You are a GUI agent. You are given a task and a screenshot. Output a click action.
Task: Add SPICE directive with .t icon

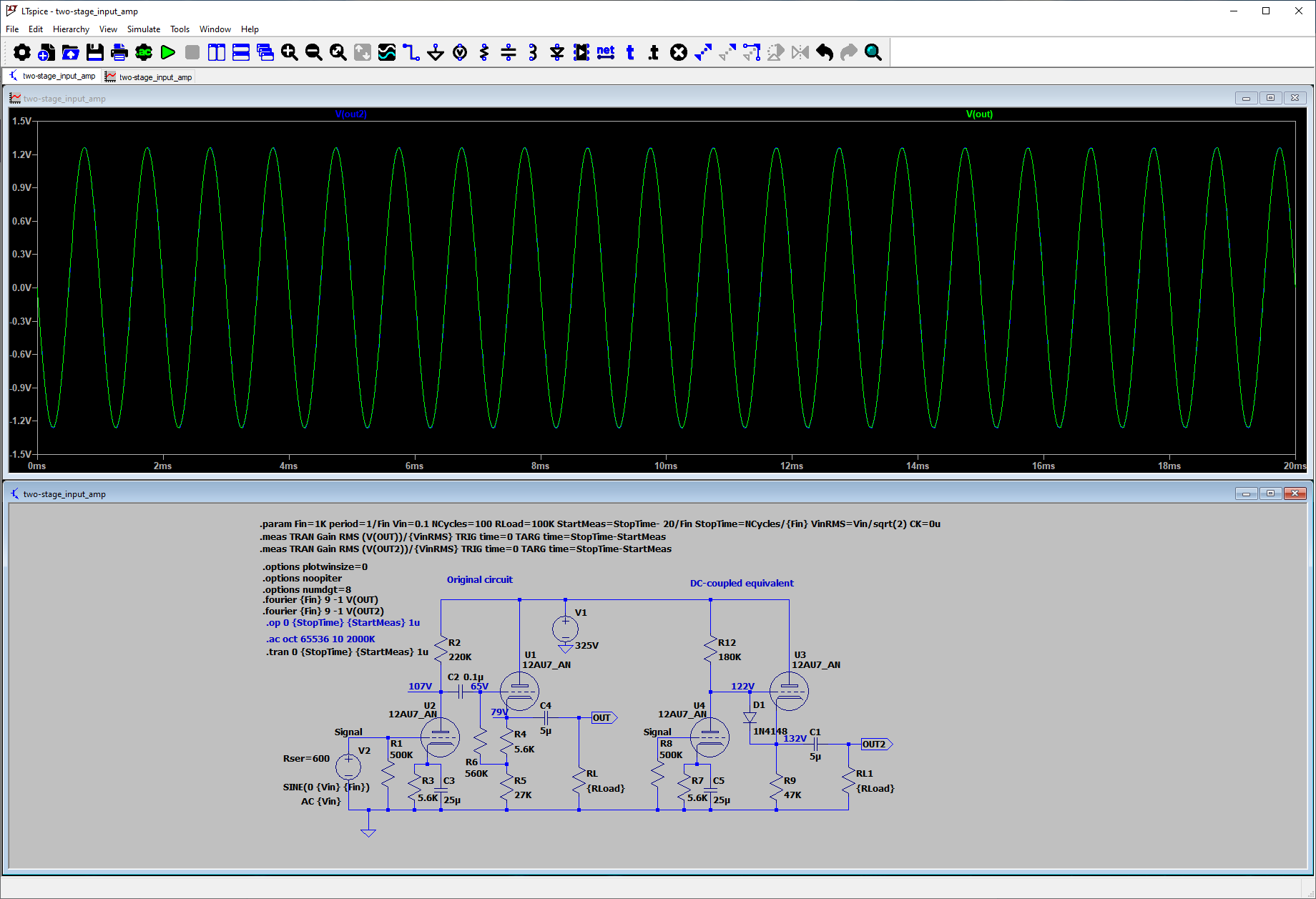click(x=654, y=52)
